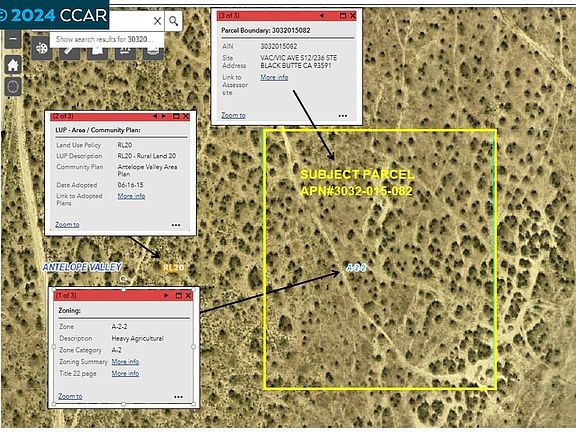576x432 pixels.
Task: Open the palette toolbar icon
Action: (42, 48)
